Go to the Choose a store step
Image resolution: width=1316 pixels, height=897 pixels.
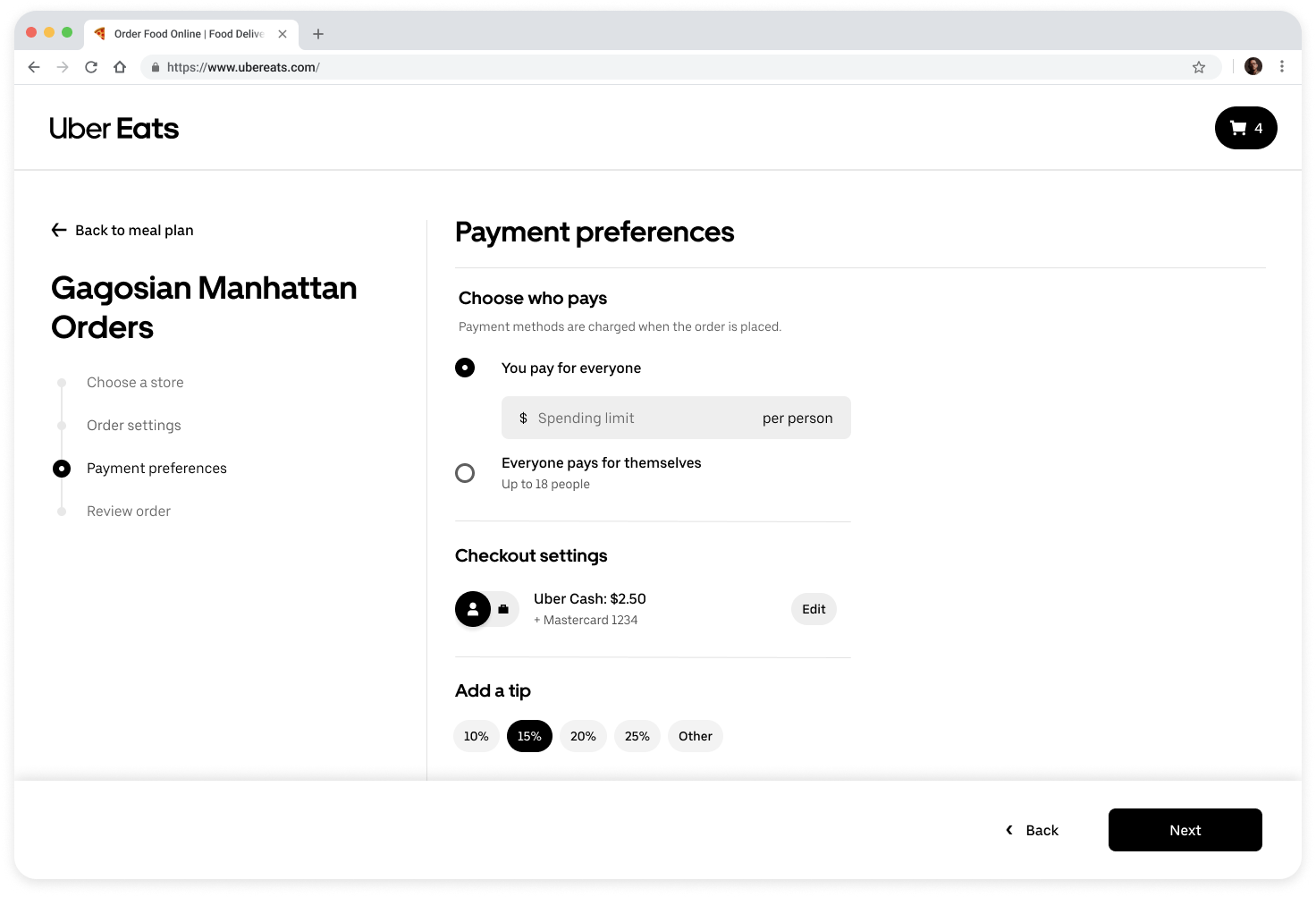135,383
